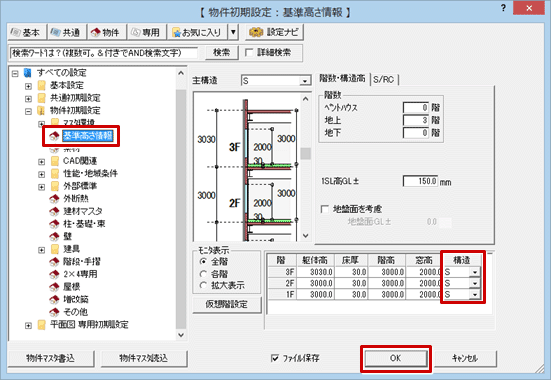This screenshot has width=551, height=380.
Task: Toggle the 地盤面を考慮 checkbox
Action: coord(325,210)
